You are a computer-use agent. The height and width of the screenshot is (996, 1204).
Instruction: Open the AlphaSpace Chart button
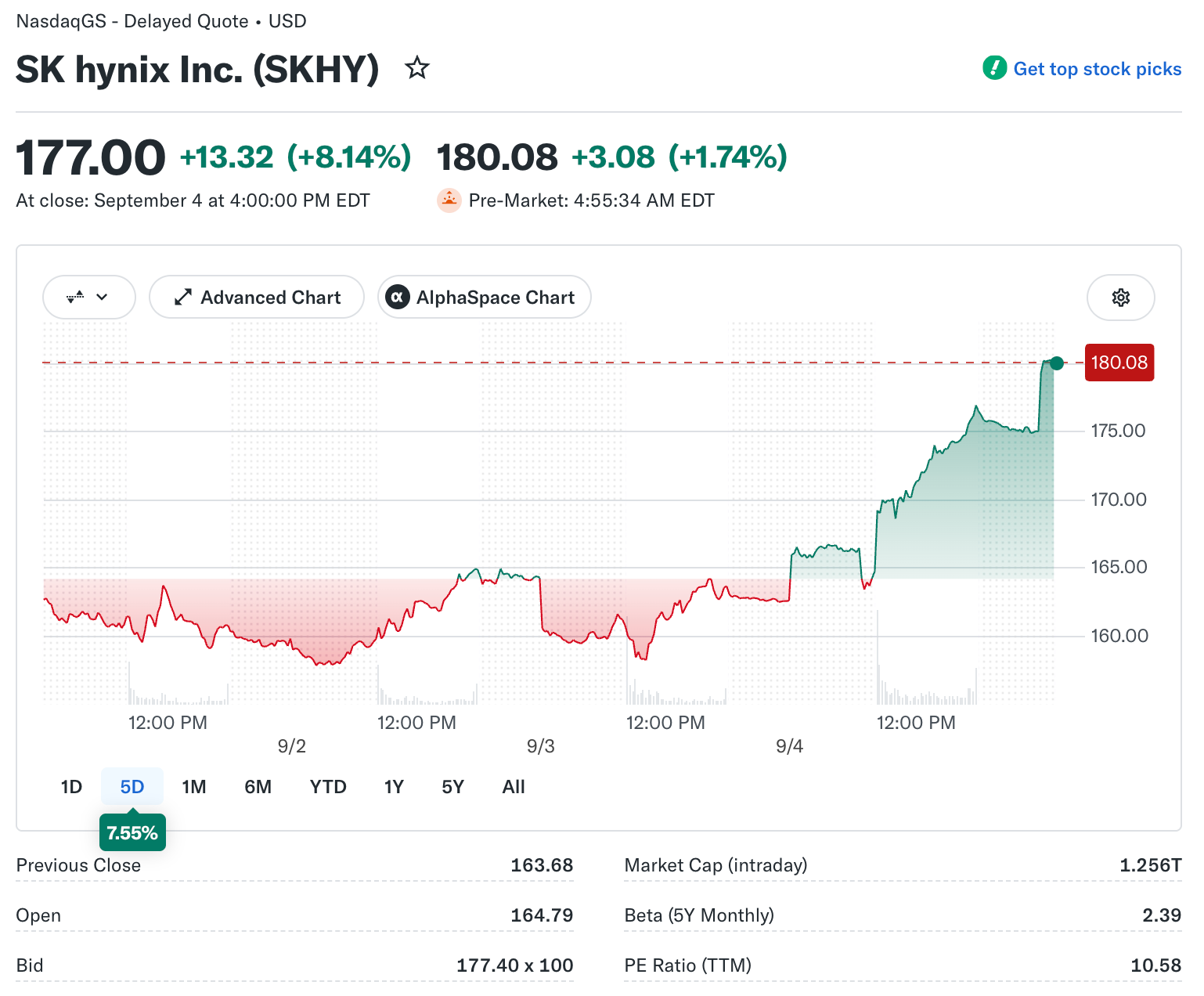tap(485, 298)
